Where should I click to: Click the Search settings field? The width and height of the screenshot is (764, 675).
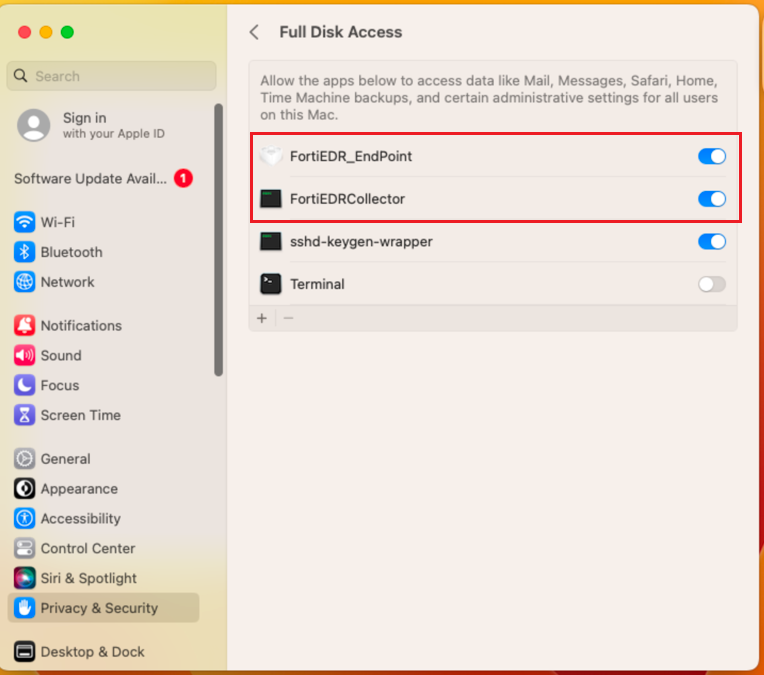click(x=112, y=76)
